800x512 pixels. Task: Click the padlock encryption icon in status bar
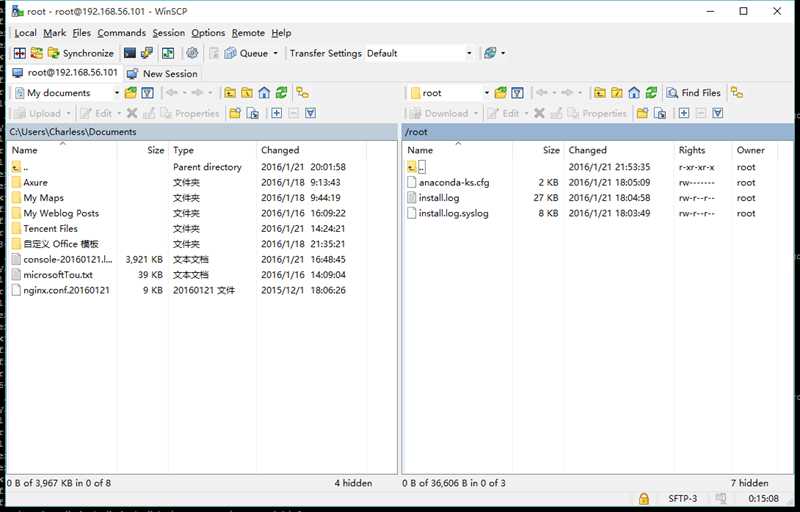644,498
